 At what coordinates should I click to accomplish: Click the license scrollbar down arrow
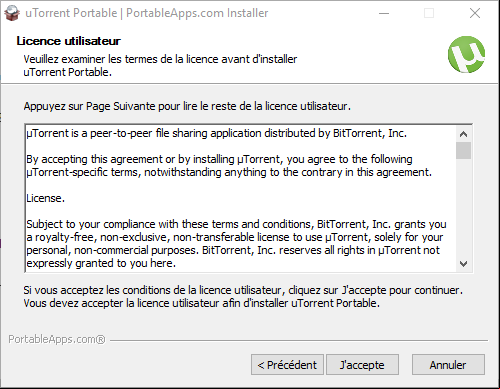coord(463,264)
